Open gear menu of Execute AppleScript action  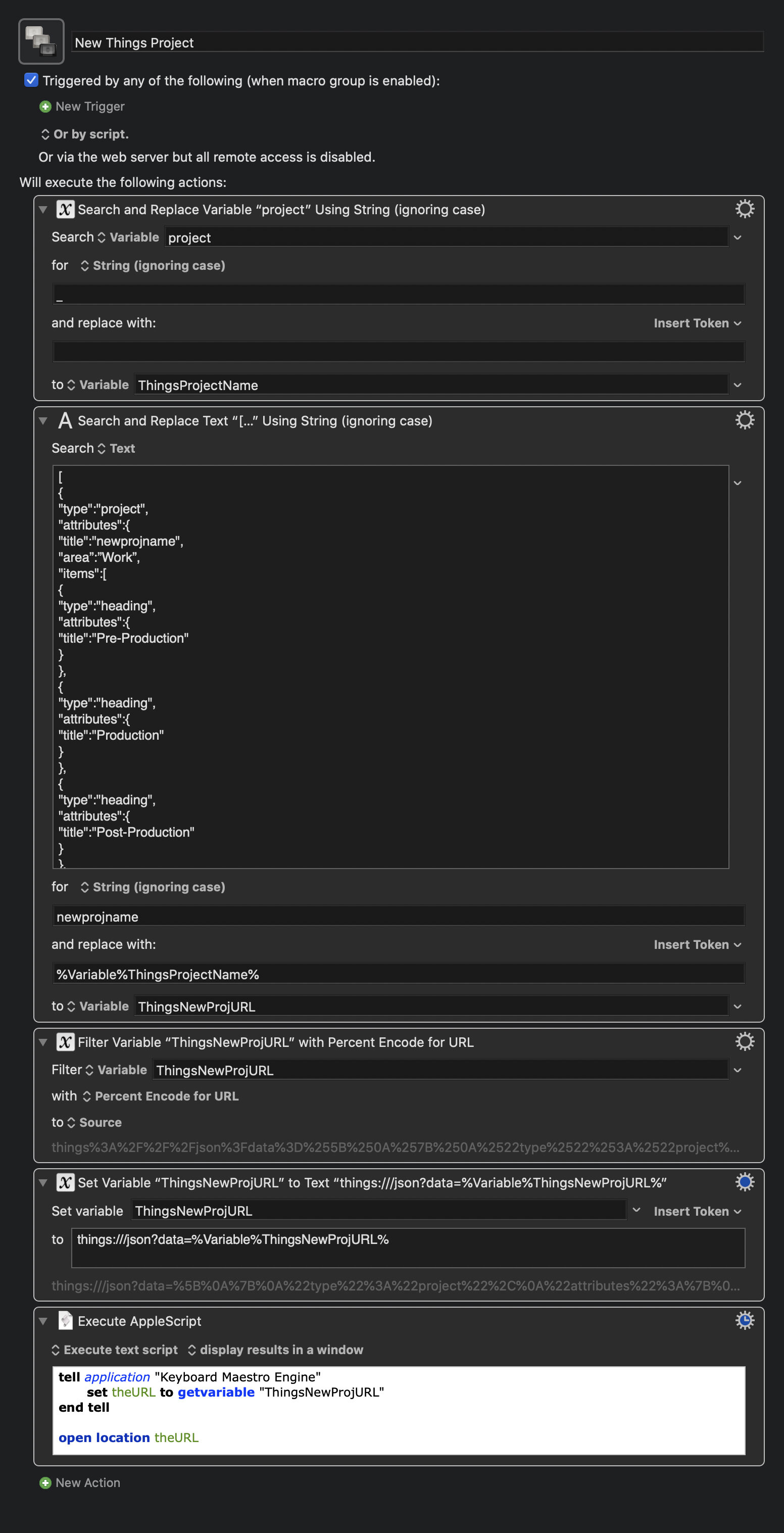(744, 1321)
